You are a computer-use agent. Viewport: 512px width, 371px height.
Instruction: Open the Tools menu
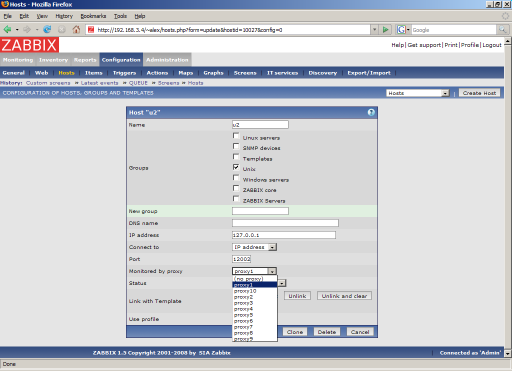(120, 16)
